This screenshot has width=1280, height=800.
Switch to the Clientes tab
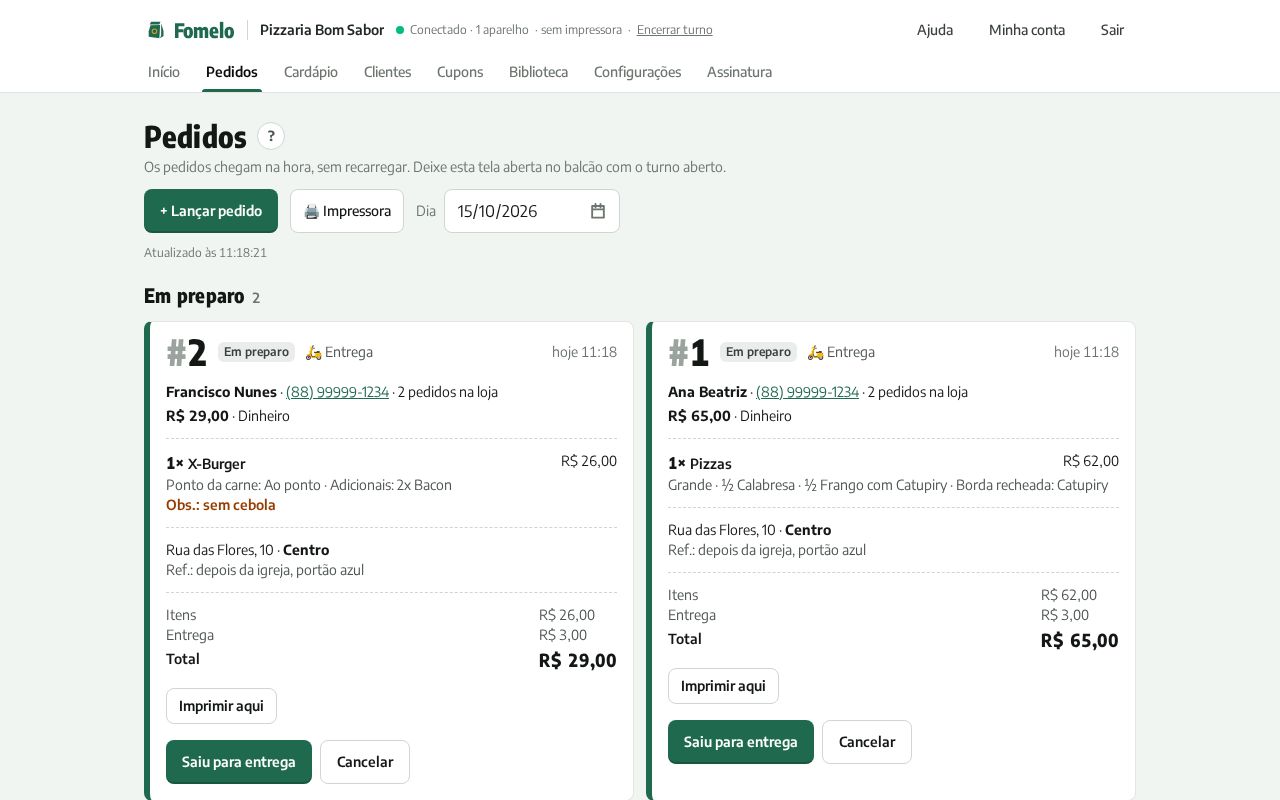click(x=388, y=72)
